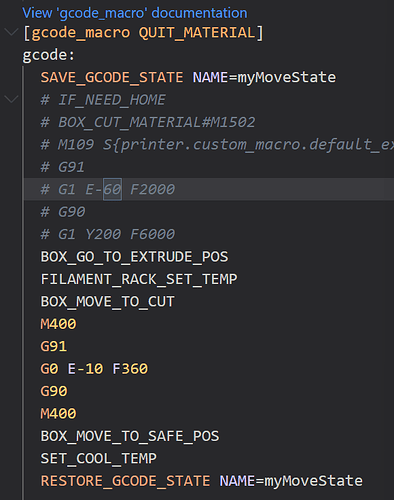Click the SET_COOL_TEMP line
394x500 pixels.
click(x=98, y=458)
